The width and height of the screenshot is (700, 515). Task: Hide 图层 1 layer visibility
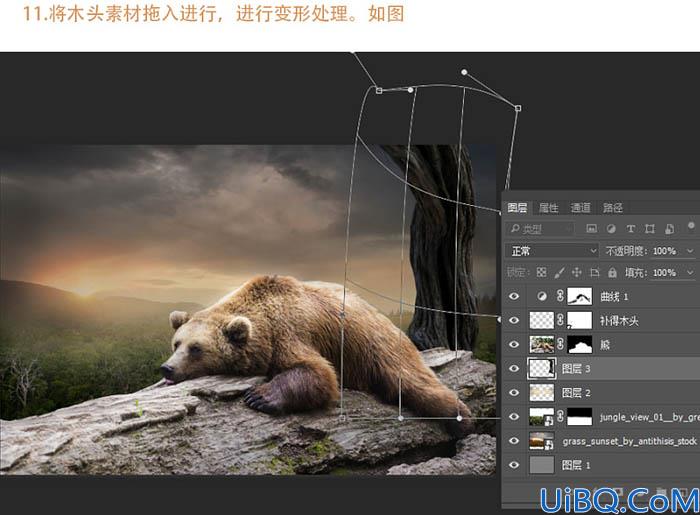514,465
